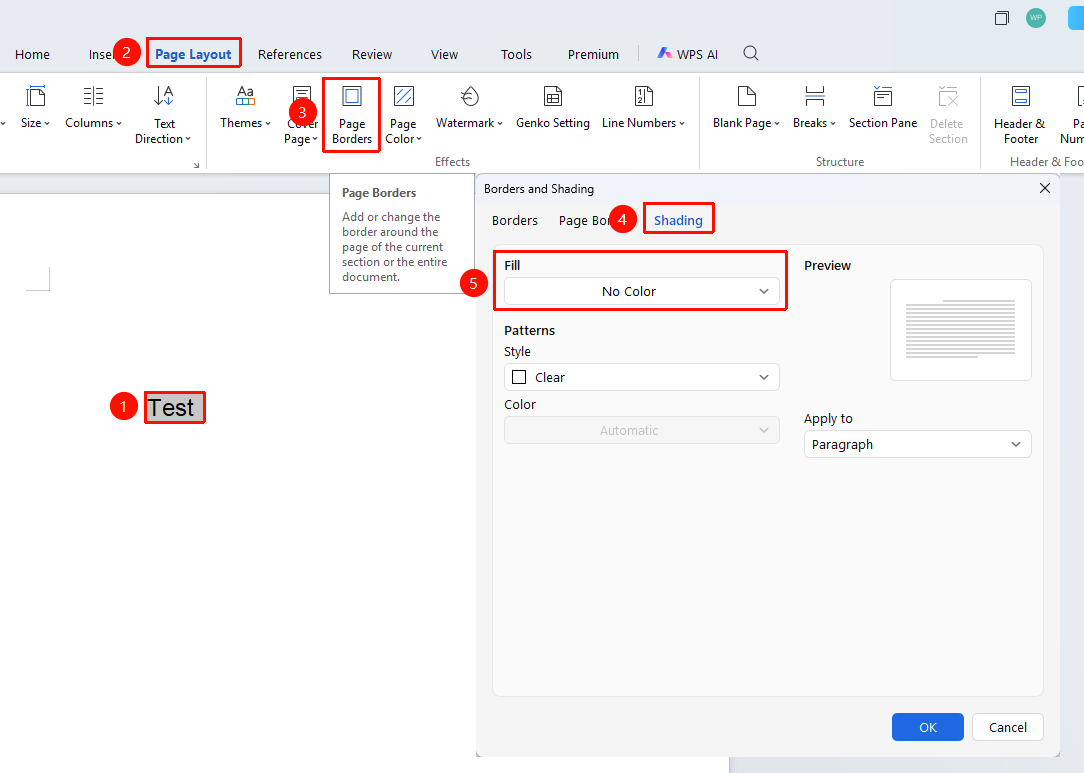Open the Themes gallery
This screenshot has width=1084, height=773.
pyautogui.click(x=245, y=107)
